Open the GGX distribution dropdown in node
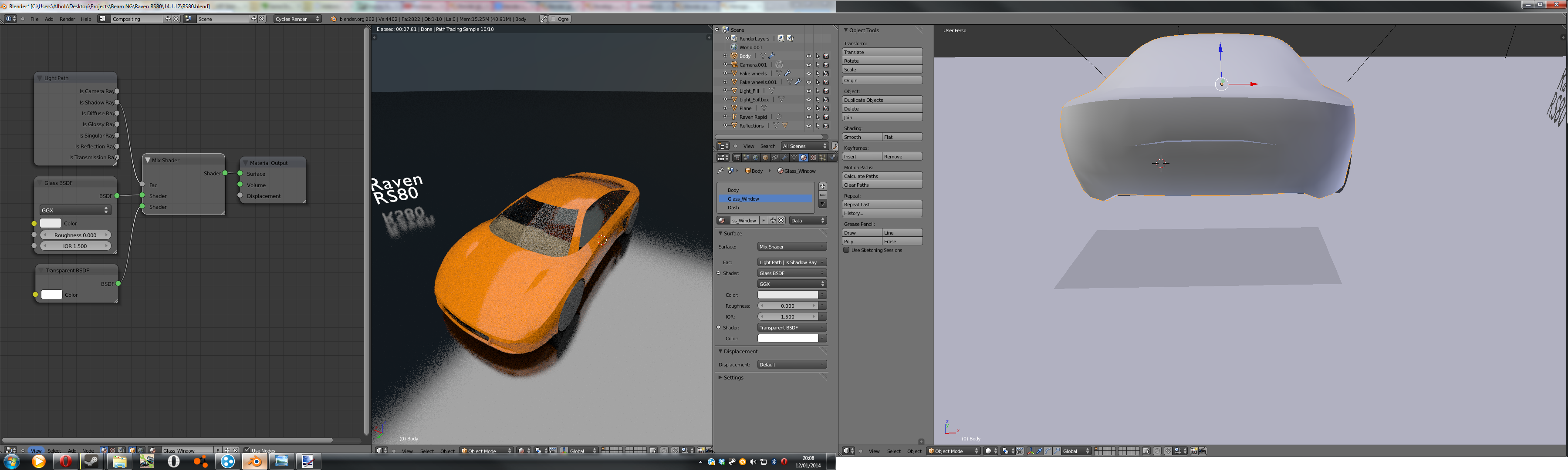 pyautogui.click(x=75, y=210)
